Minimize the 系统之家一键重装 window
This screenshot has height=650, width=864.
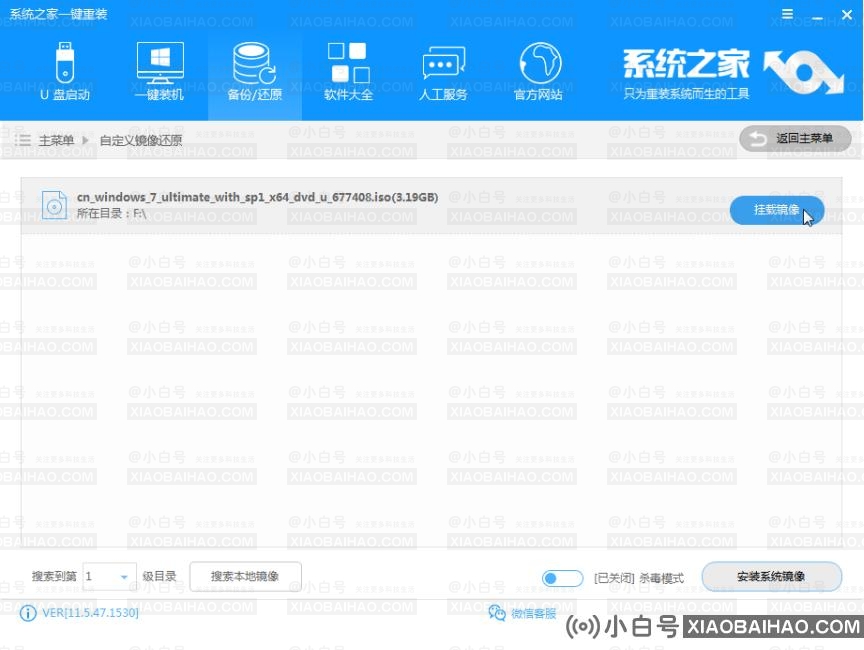(x=817, y=17)
